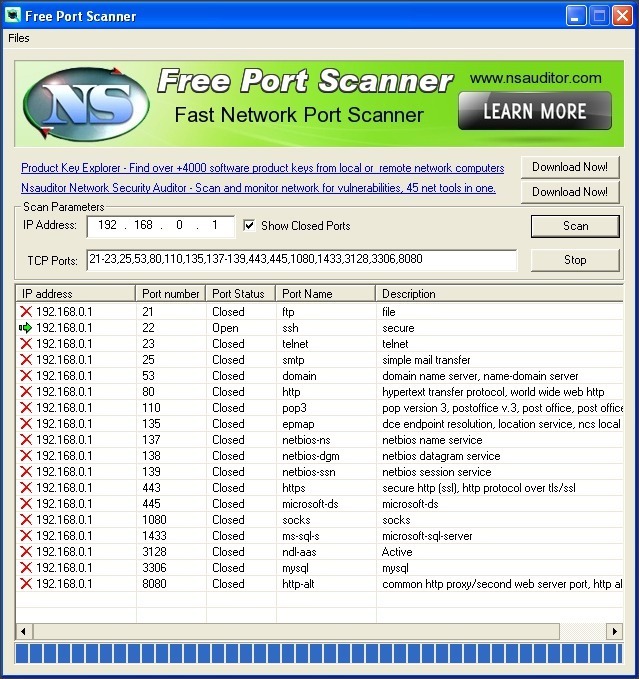639x679 pixels.
Task: Sort by the Port Status column header
Action: pyautogui.click(x=240, y=294)
